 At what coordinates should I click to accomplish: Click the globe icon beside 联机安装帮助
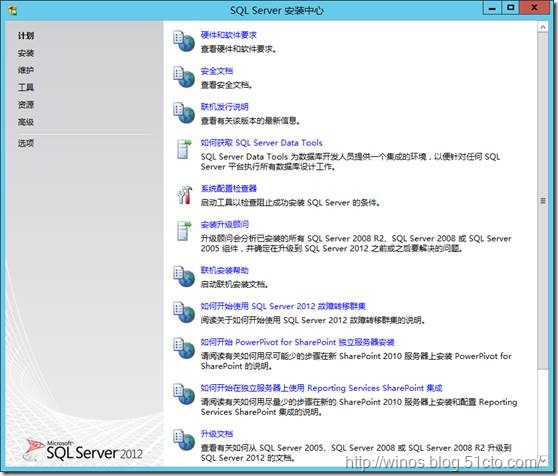coord(184,276)
